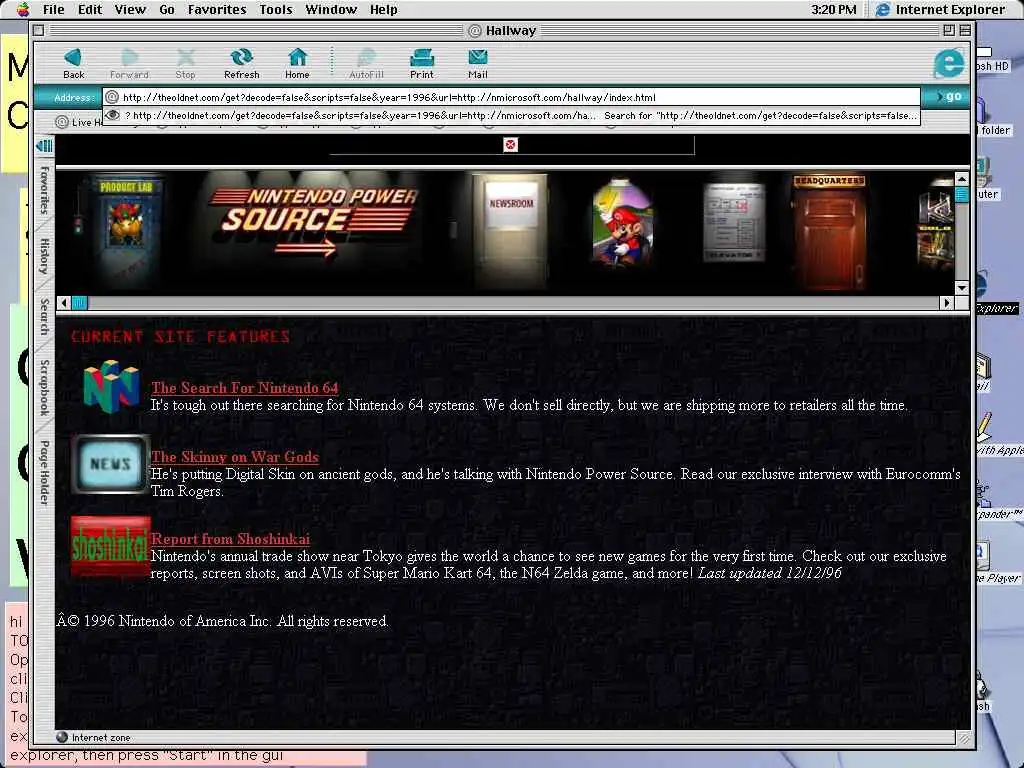Open 'The Skinny on War Gods' link
Image resolution: width=1024 pixels, height=768 pixels.
(x=234, y=457)
